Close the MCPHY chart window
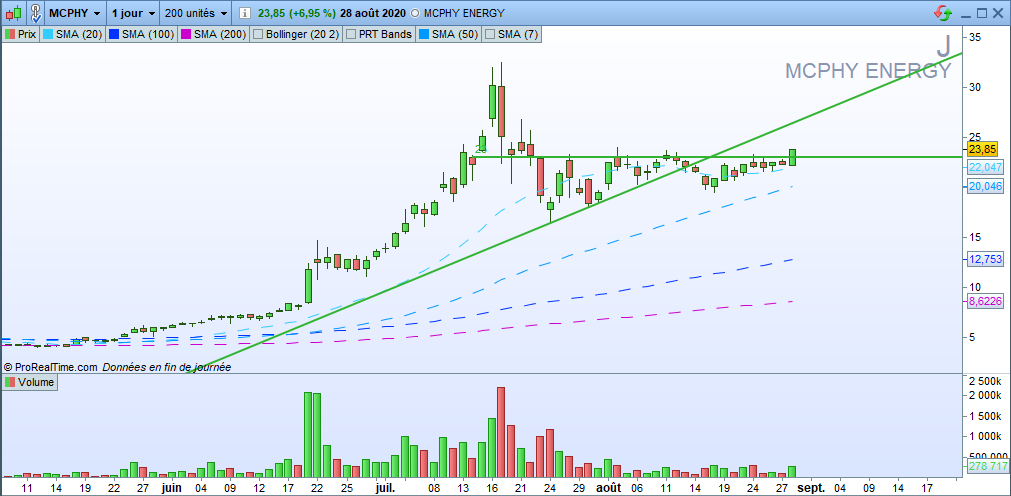 tap(998, 14)
